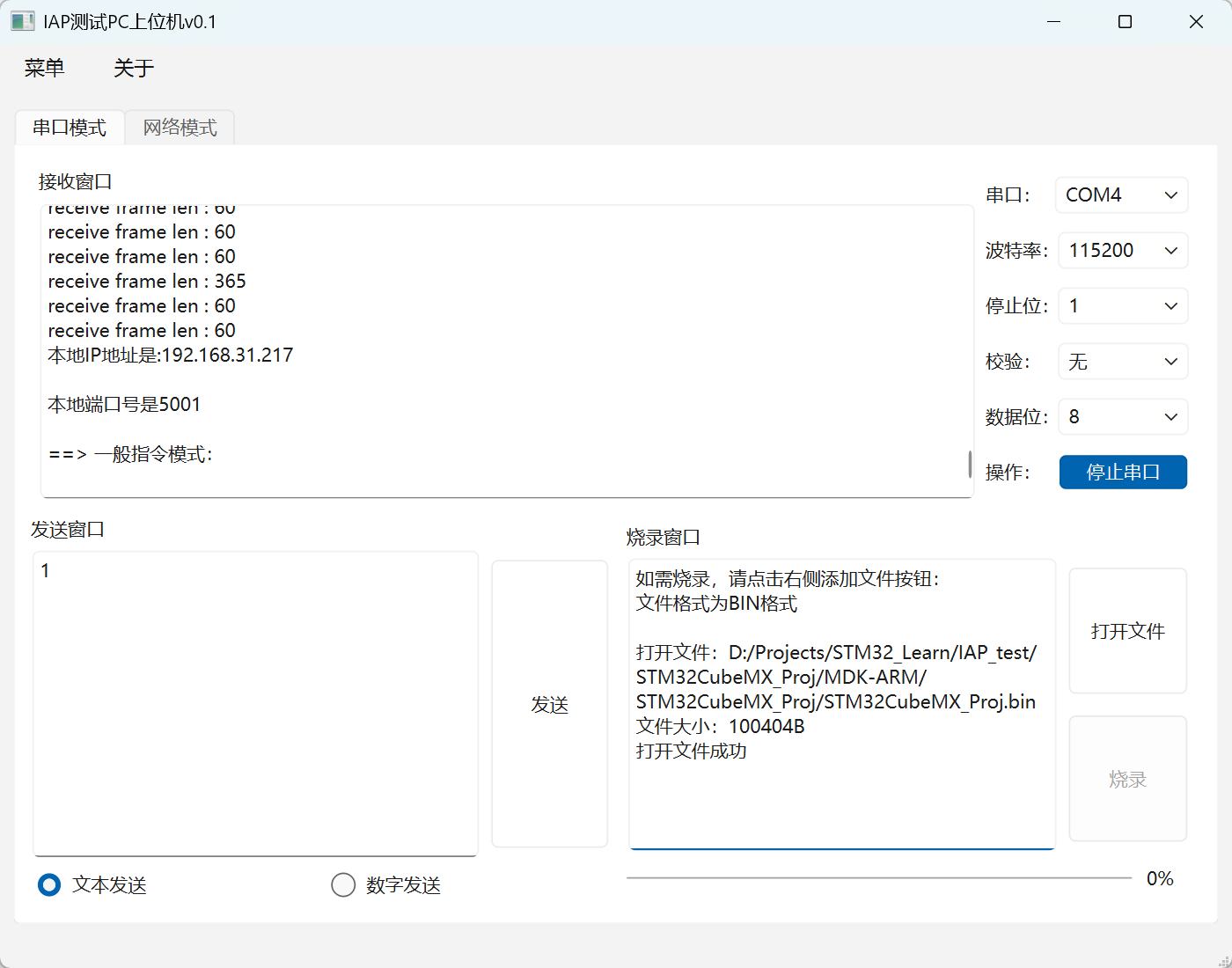Switch to the 串口模式 tab

click(70, 128)
